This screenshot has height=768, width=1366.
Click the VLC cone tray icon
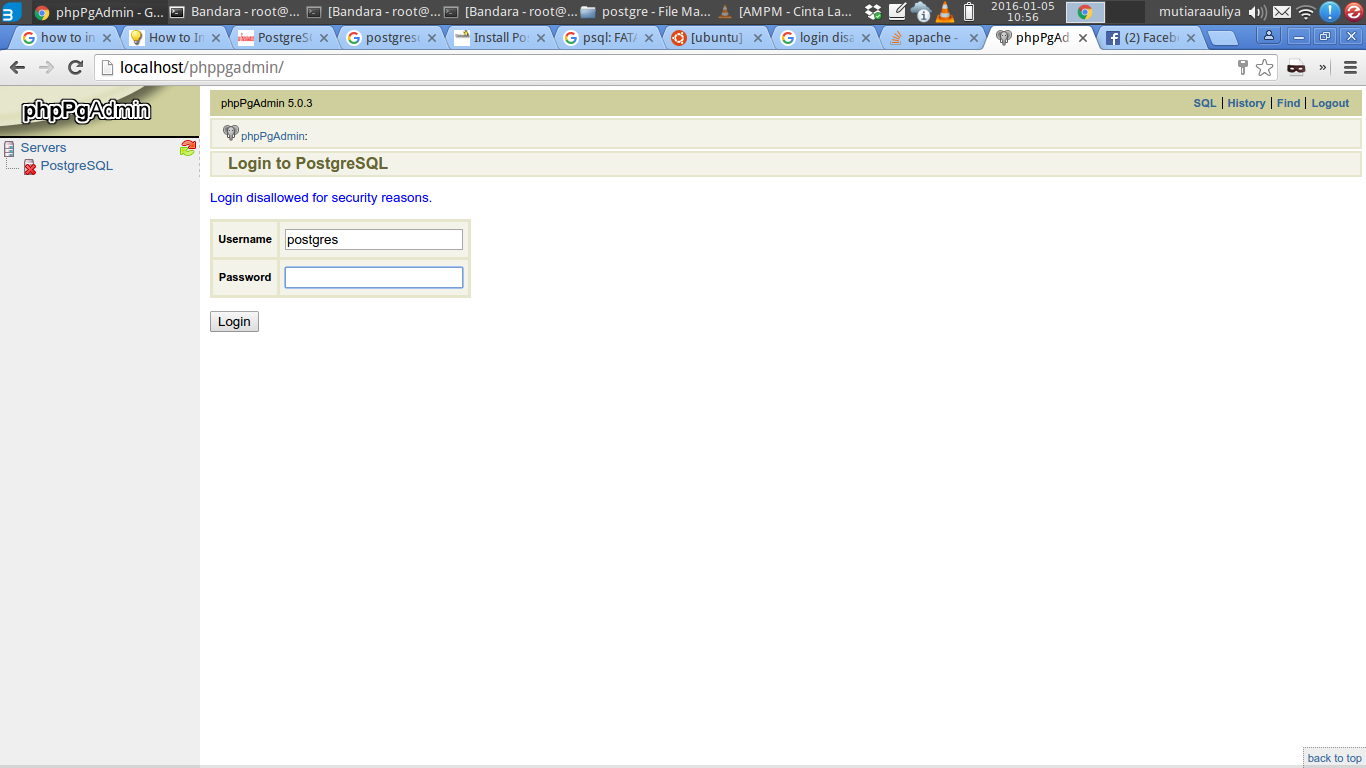(x=945, y=12)
